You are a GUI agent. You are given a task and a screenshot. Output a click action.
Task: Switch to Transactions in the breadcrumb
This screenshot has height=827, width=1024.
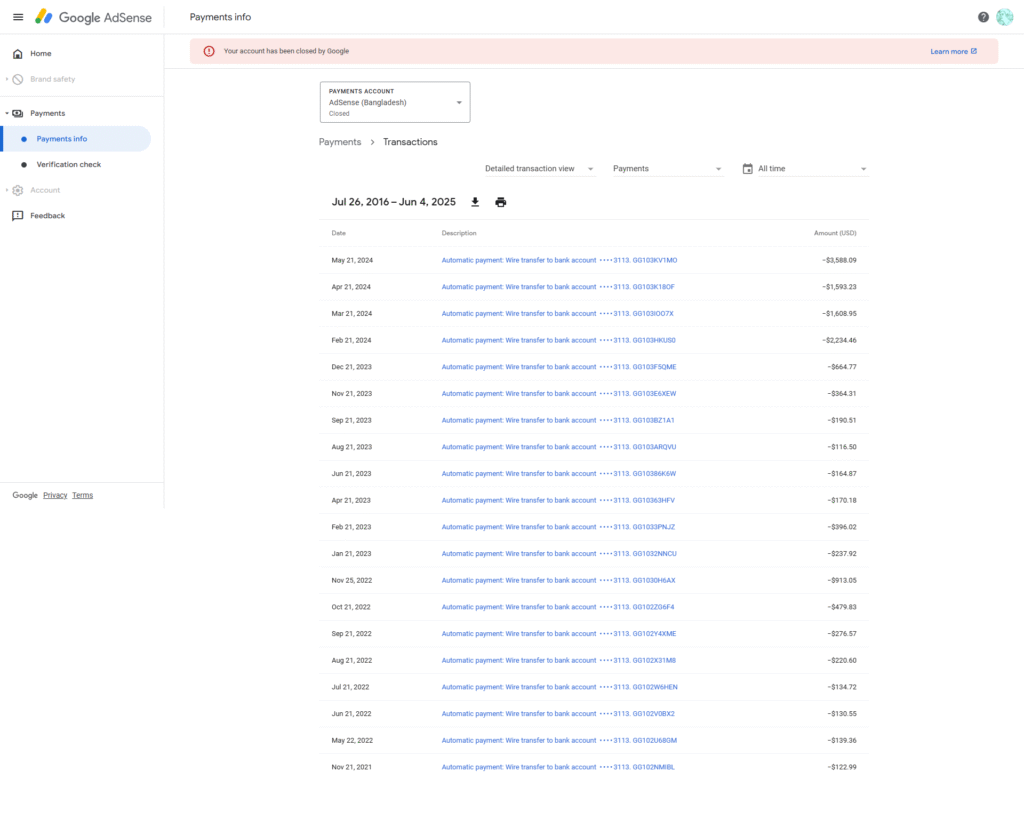(x=410, y=141)
